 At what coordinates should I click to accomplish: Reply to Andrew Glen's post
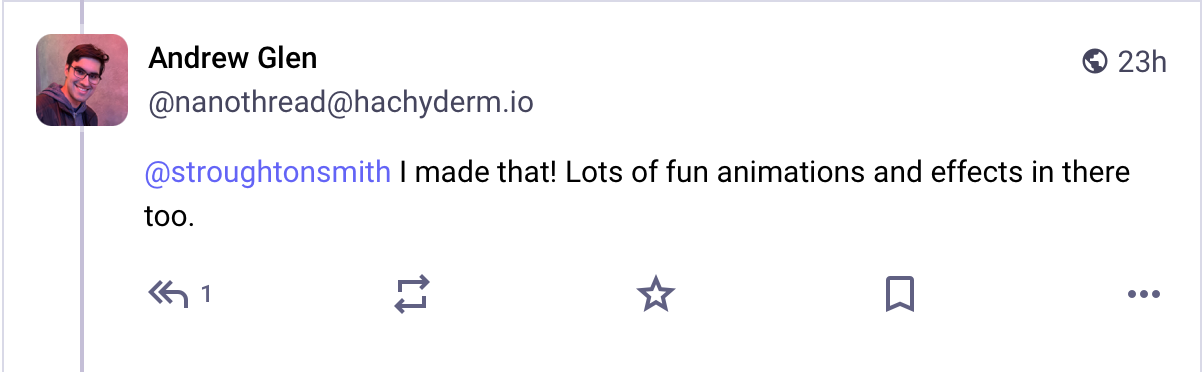pyautogui.click(x=168, y=294)
